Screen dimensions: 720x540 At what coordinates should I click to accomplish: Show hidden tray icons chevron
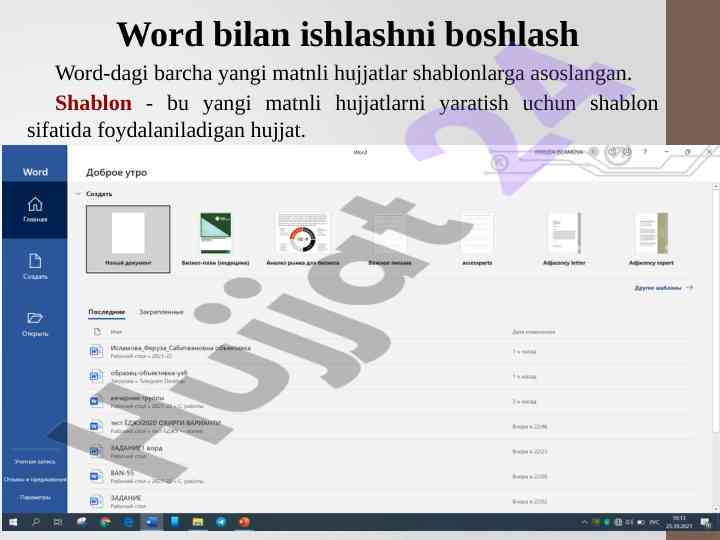click(x=584, y=522)
